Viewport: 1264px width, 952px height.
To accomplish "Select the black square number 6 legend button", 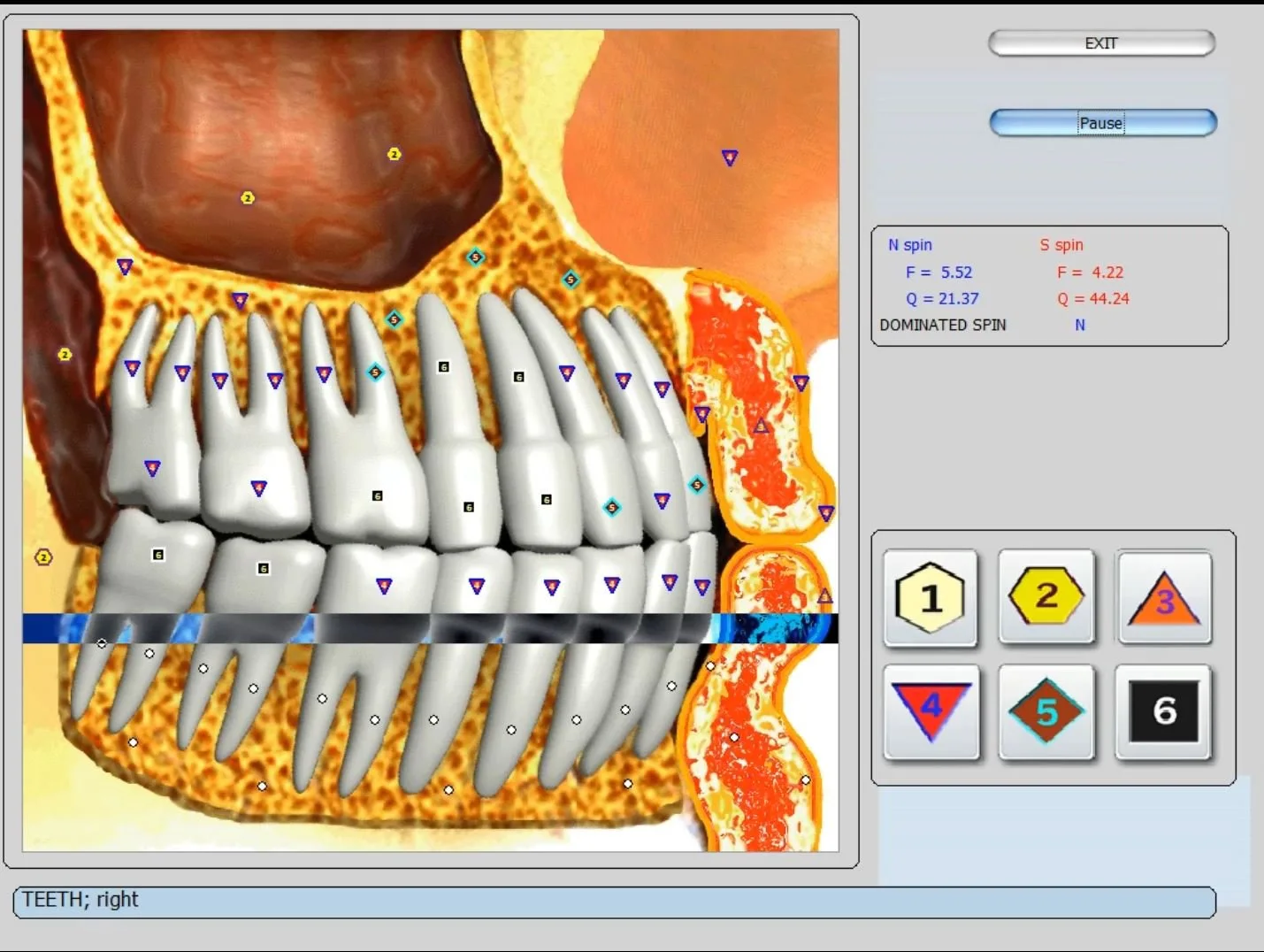I will pos(1164,711).
